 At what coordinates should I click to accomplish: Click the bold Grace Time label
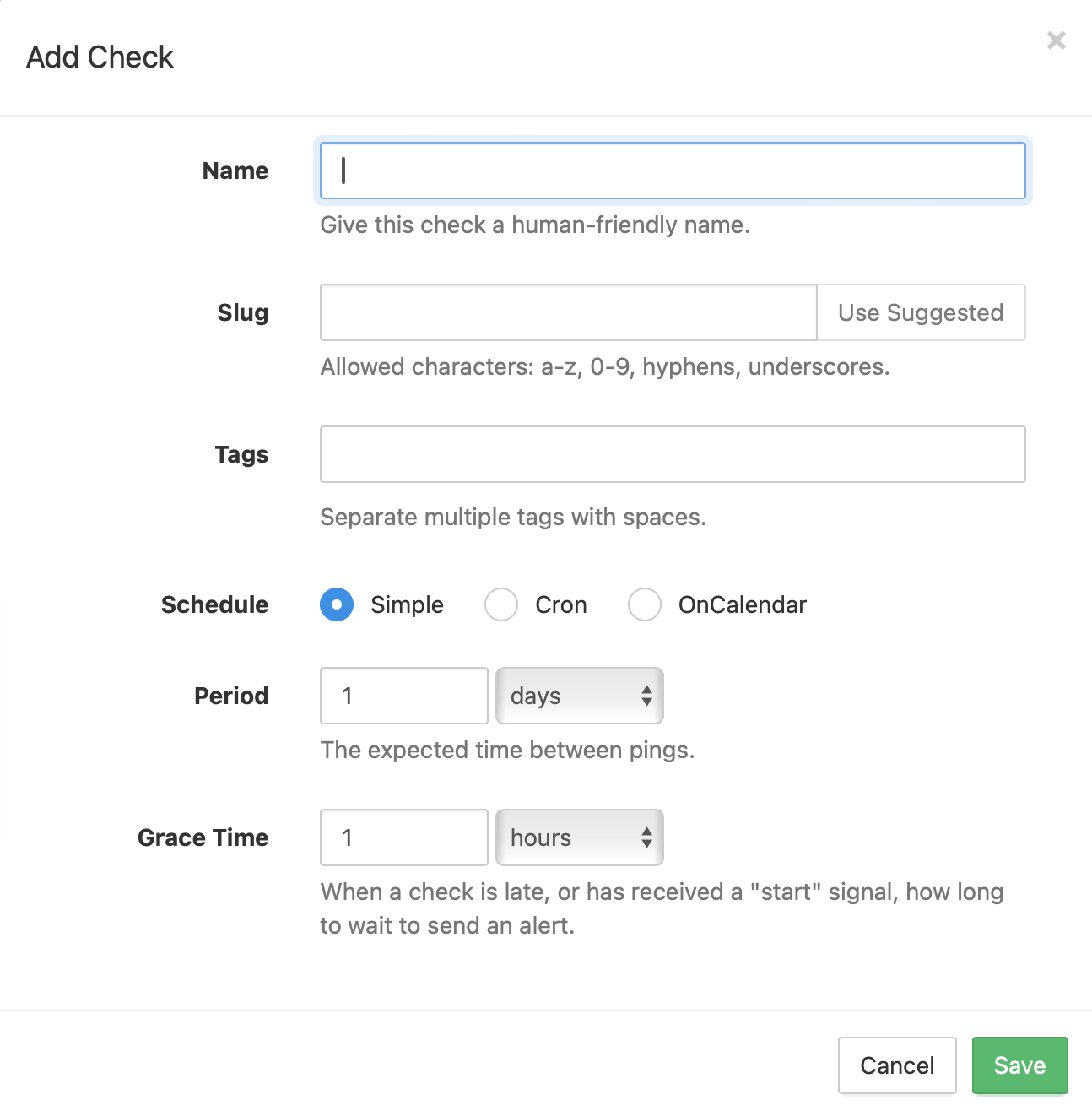203,837
